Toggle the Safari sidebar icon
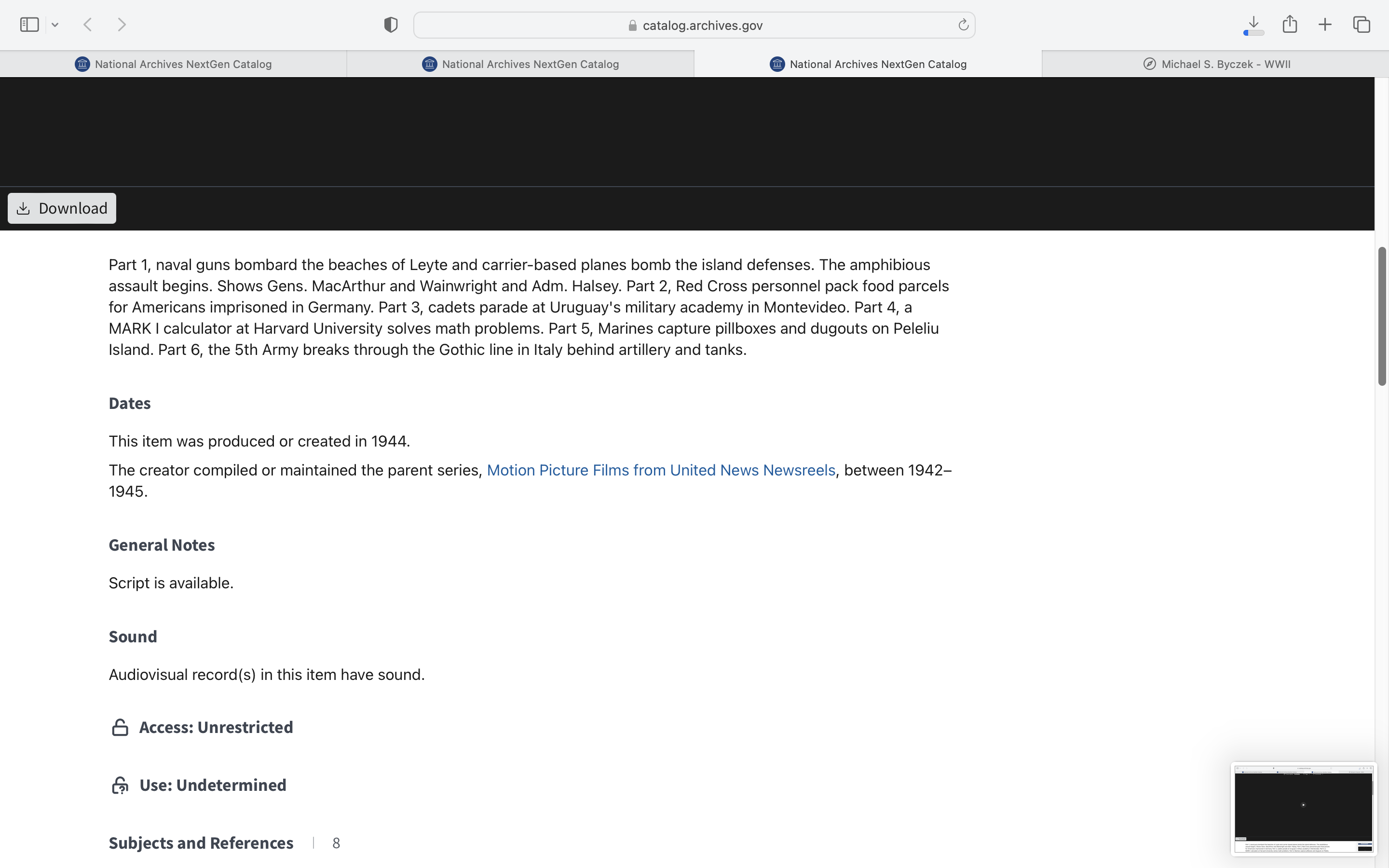The height and width of the screenshot is (868, 1389). click(29, 25)
